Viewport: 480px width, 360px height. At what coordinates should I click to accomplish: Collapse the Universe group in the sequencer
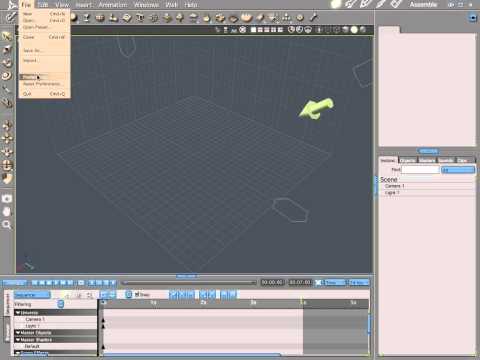tap(18, 313)
